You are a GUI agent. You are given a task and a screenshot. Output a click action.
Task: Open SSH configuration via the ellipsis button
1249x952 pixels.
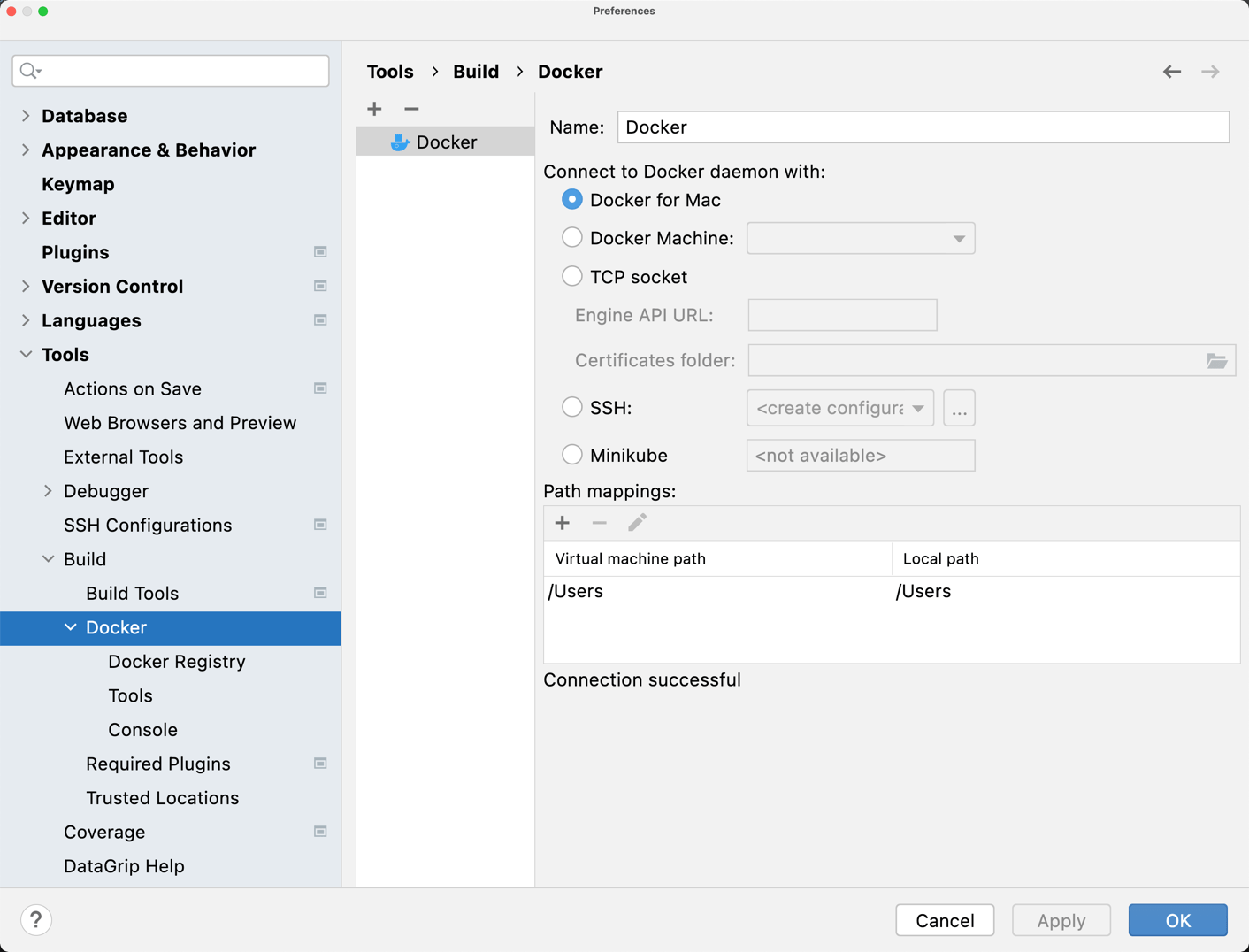click(x=959, y=408)
